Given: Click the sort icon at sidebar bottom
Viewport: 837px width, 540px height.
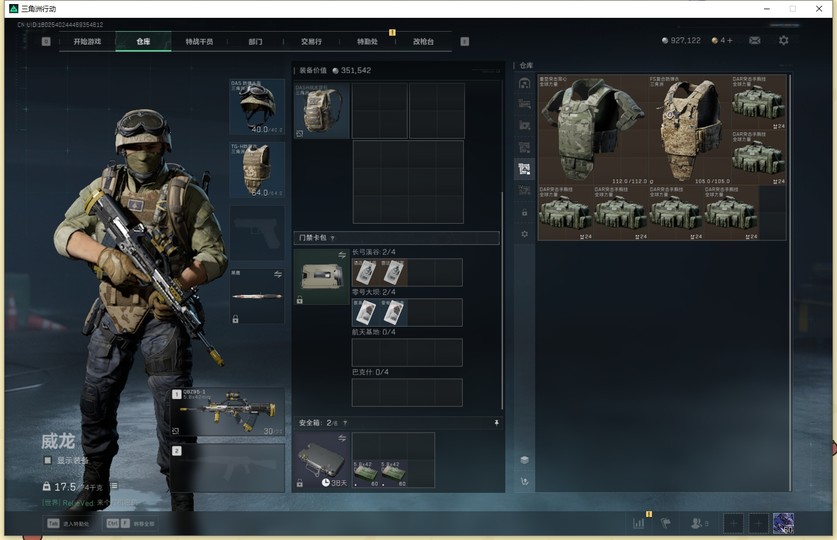Looking at the screenshot, I should (x=524, y=481).
